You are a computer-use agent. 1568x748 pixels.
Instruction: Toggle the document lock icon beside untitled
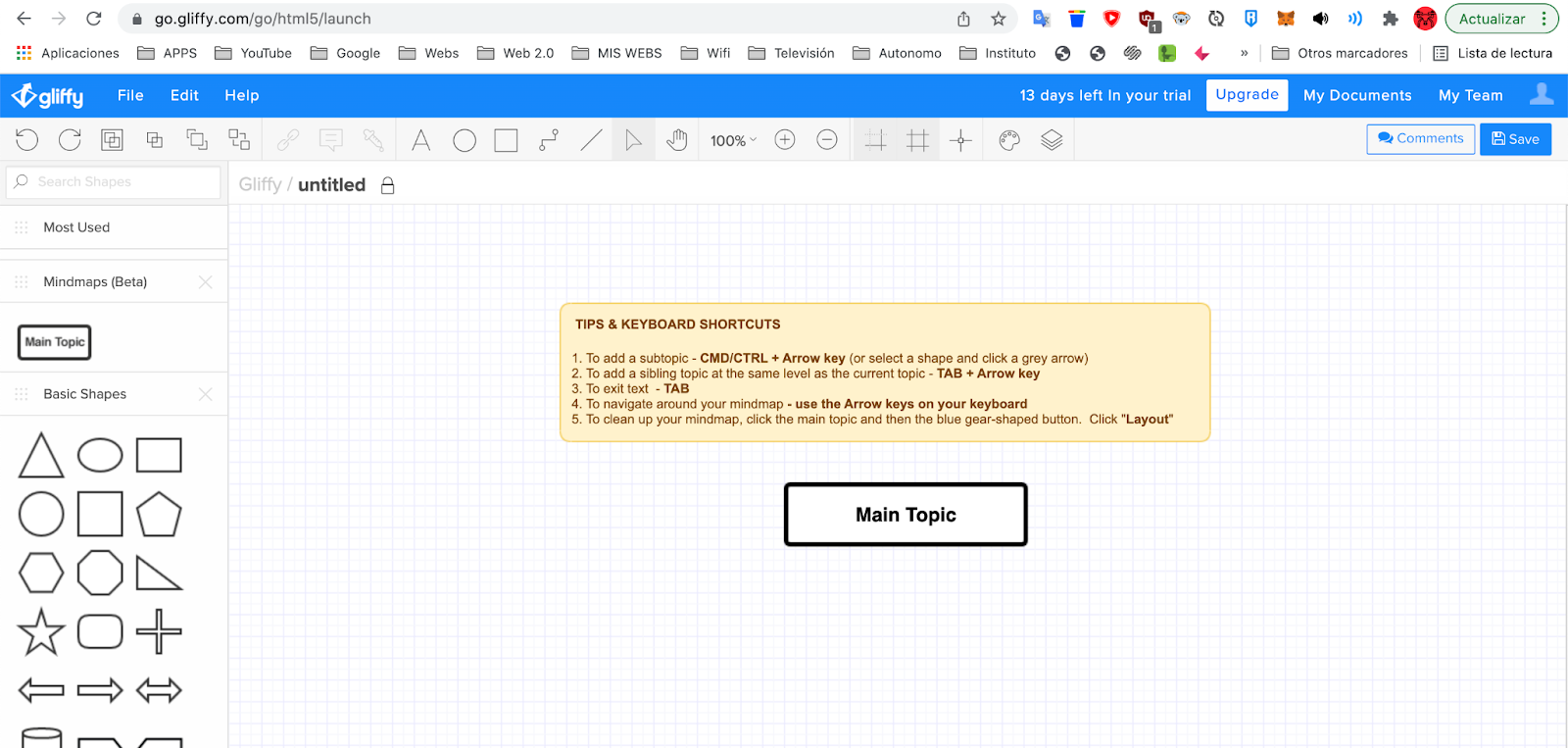click(388, 185)
